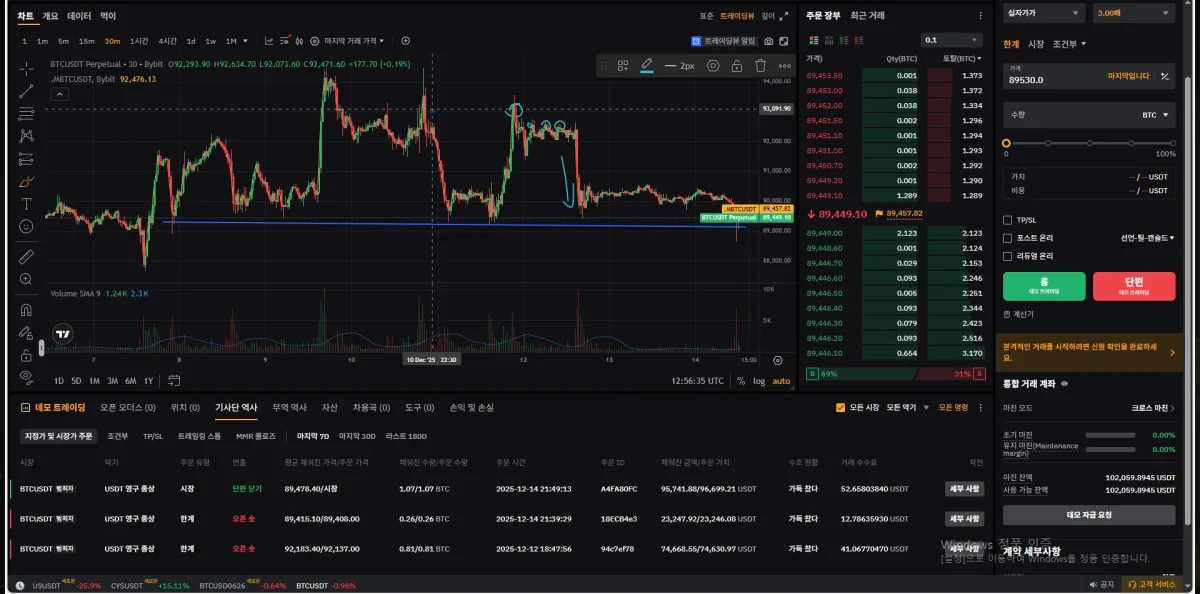Open the 오픈 오더스 (0) tab
This screenshot has height=594, width=1200.
(127, 407)
